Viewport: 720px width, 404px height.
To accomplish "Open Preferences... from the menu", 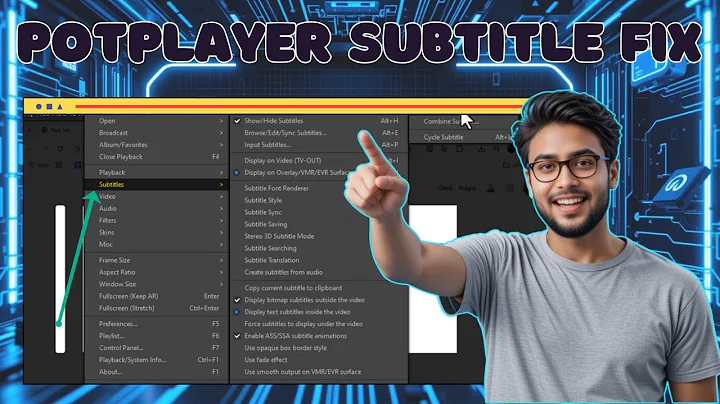I will coord(157,324).
